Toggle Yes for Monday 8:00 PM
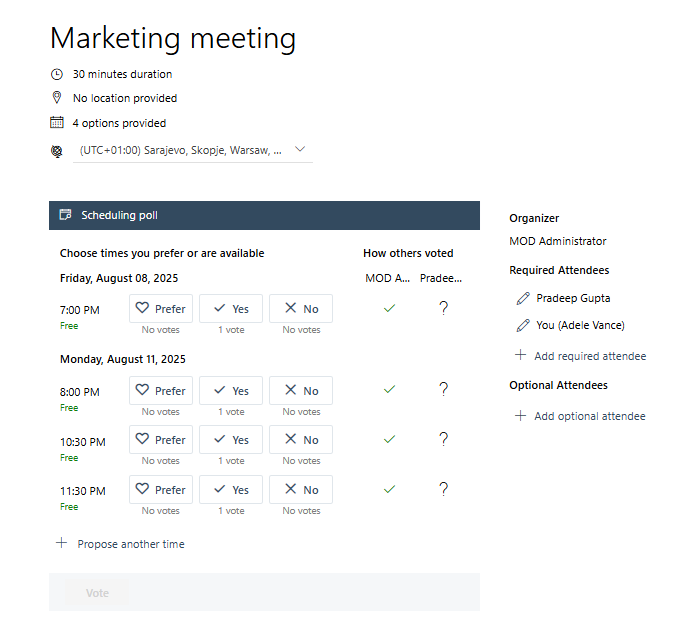 pyautogui.click(x=231, y=391)
